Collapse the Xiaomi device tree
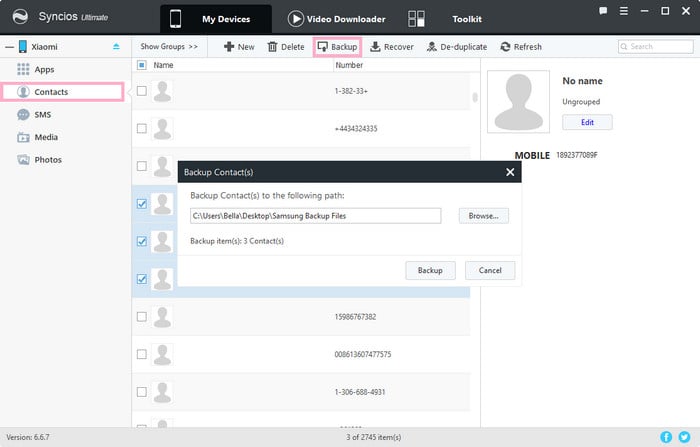The height and width of the screenshot is (447, 700). [x=9, y=47]
